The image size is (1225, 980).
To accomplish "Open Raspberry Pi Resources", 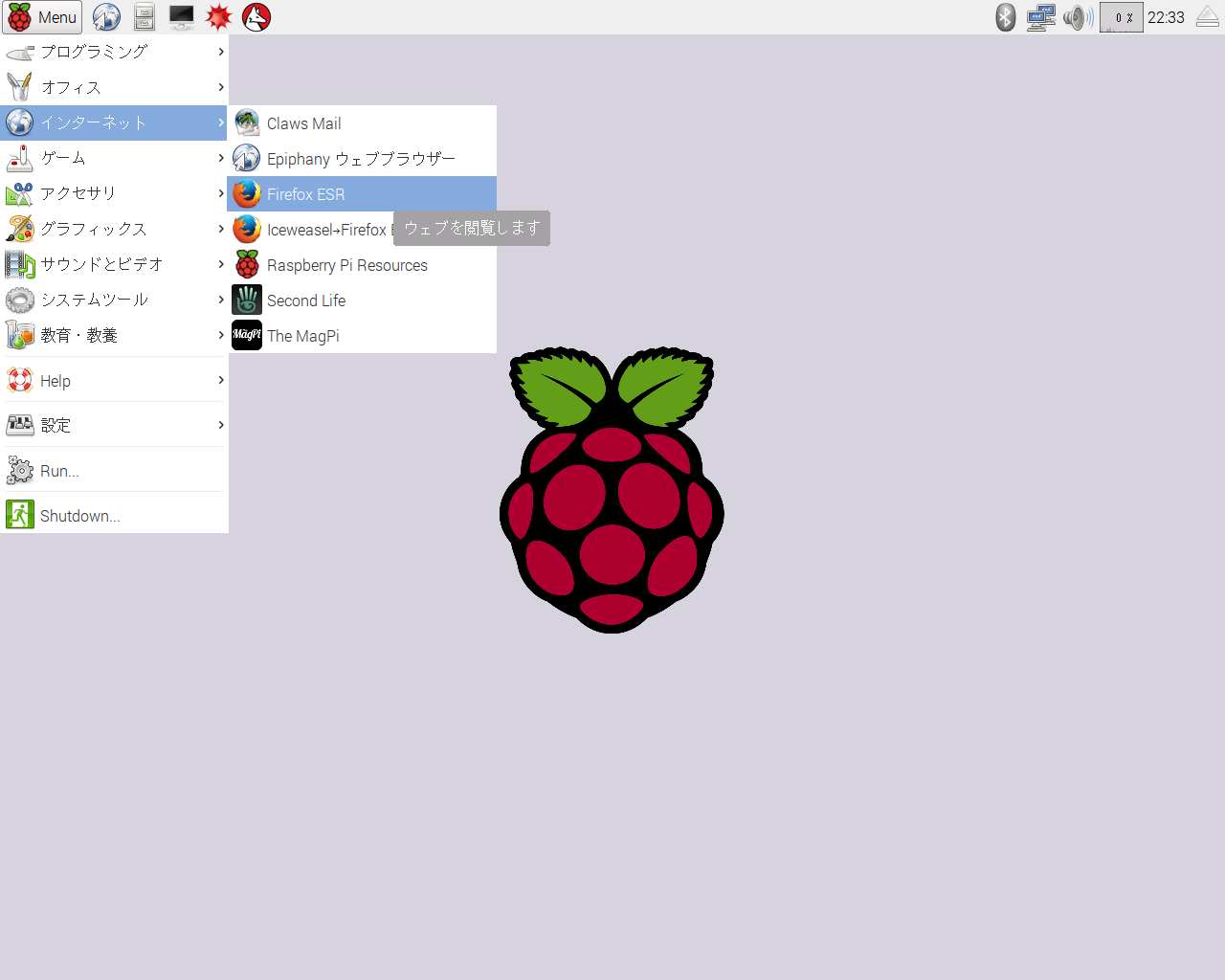I will pos(362,265).
